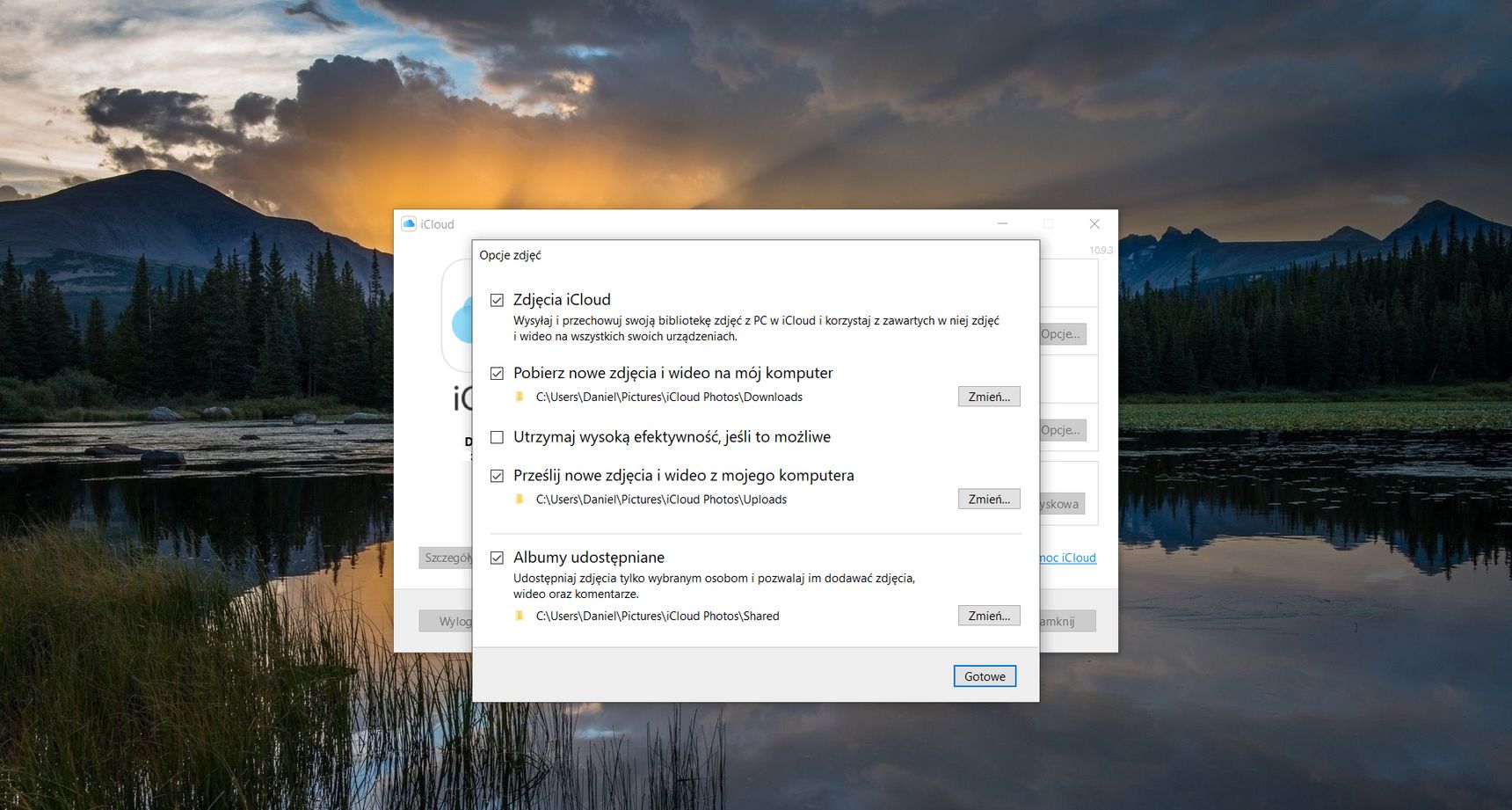1512x810 pixels.
Task: Click Zmień button for Shared folder
Action: point(989,616)
